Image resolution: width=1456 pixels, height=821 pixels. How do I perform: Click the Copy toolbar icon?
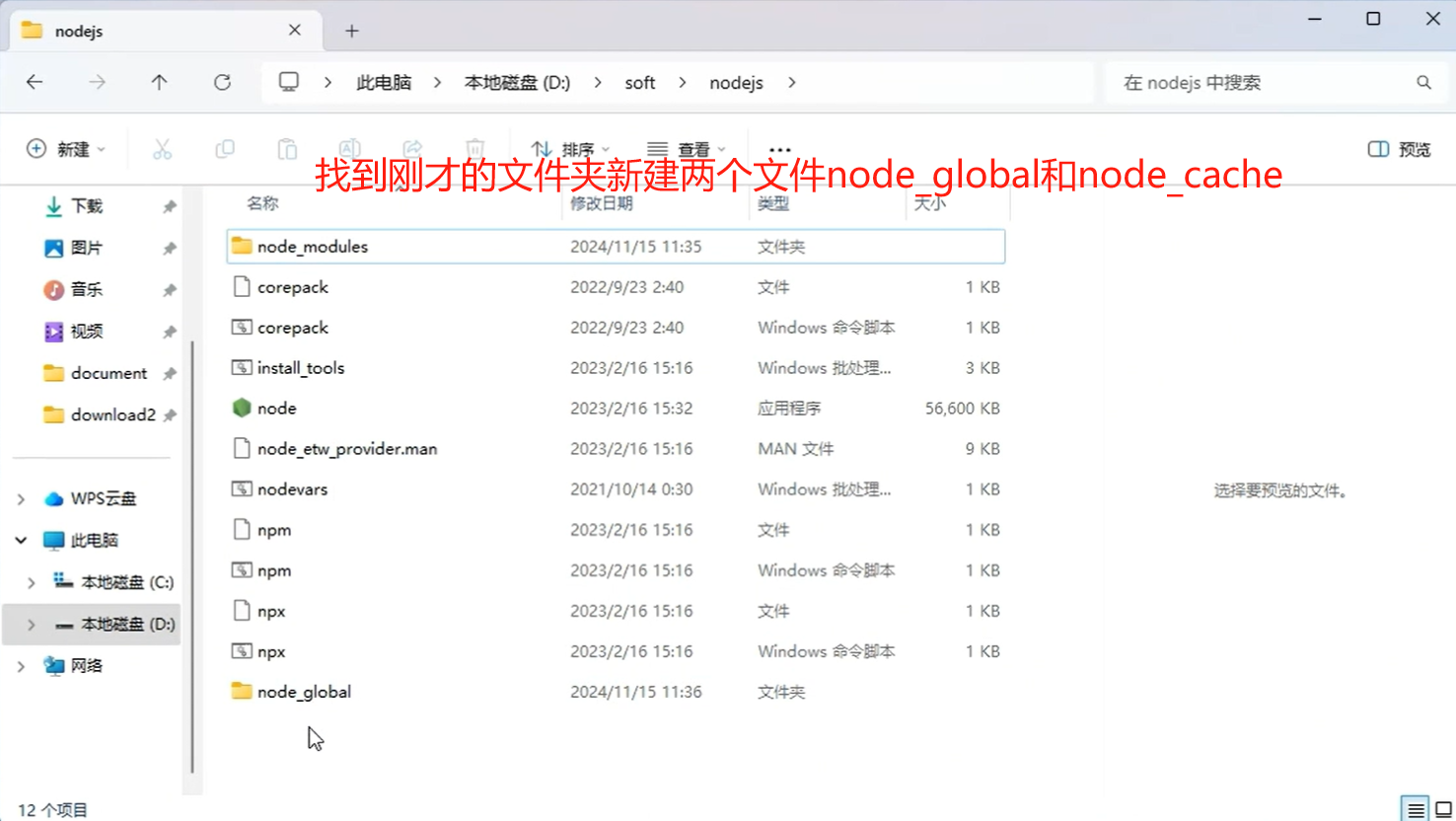click(x=225, y=149)
